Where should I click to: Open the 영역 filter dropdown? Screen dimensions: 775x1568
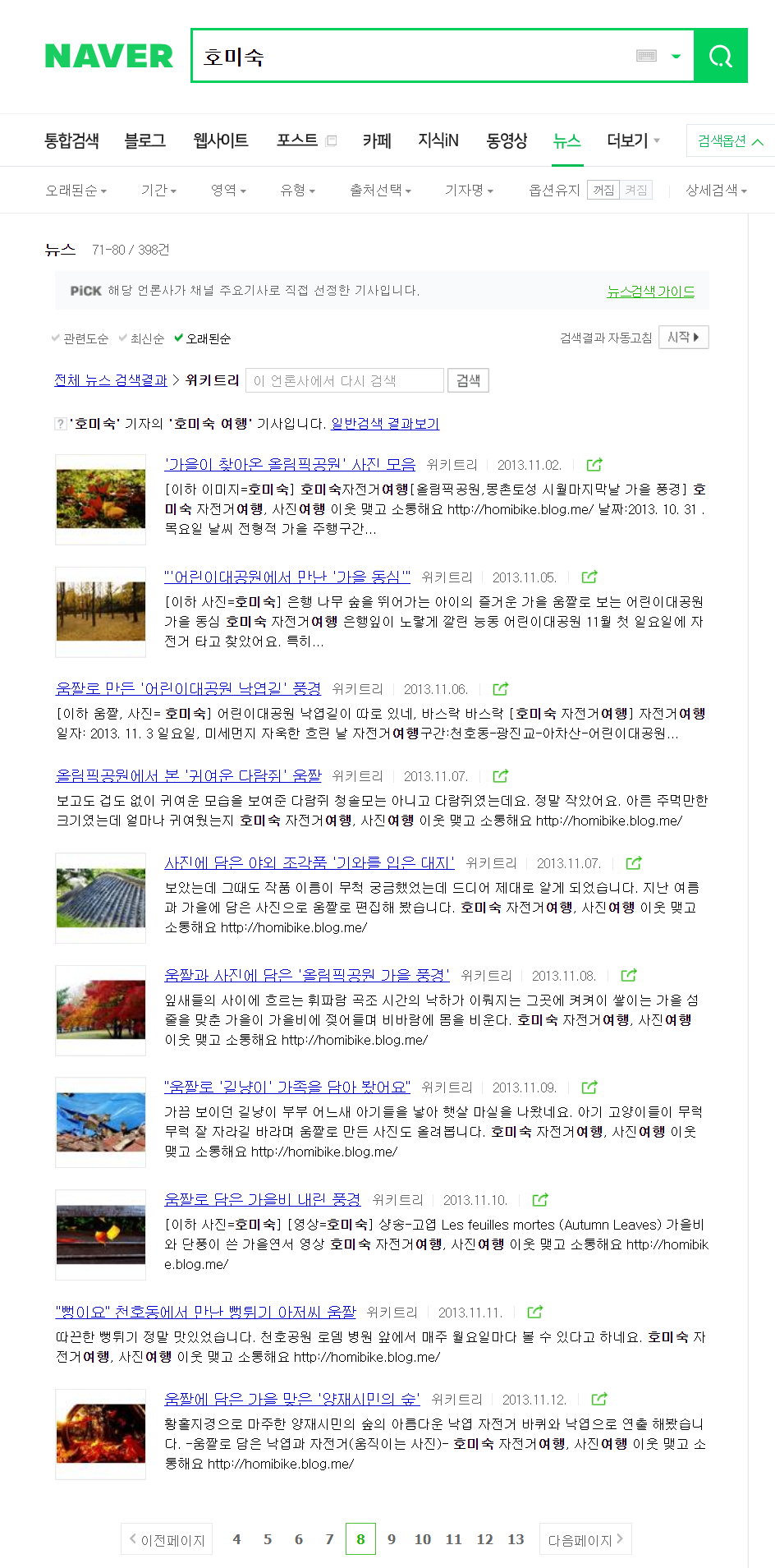[x=229, y=191]
